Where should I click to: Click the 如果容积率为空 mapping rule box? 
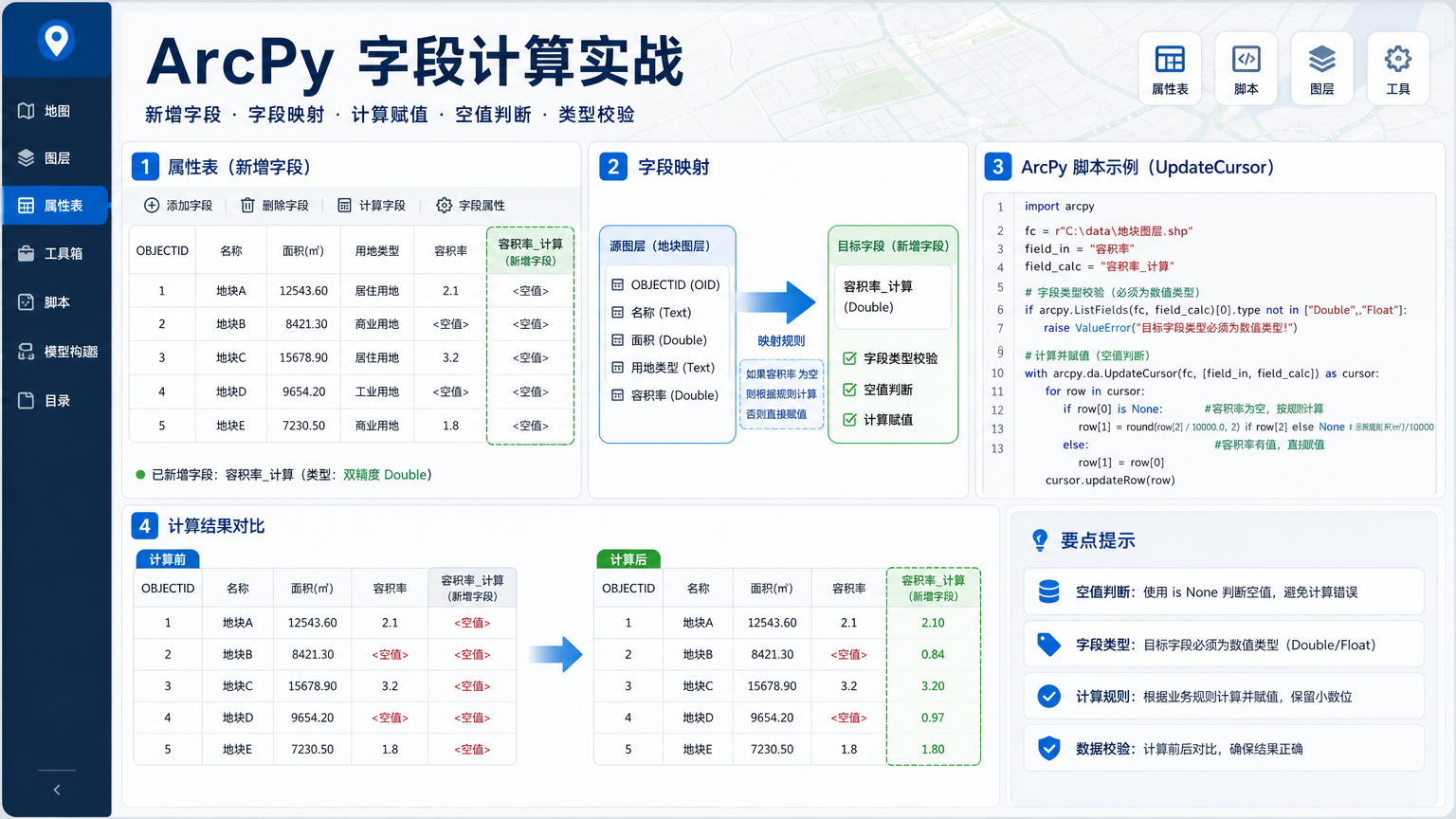coord(781,393)
